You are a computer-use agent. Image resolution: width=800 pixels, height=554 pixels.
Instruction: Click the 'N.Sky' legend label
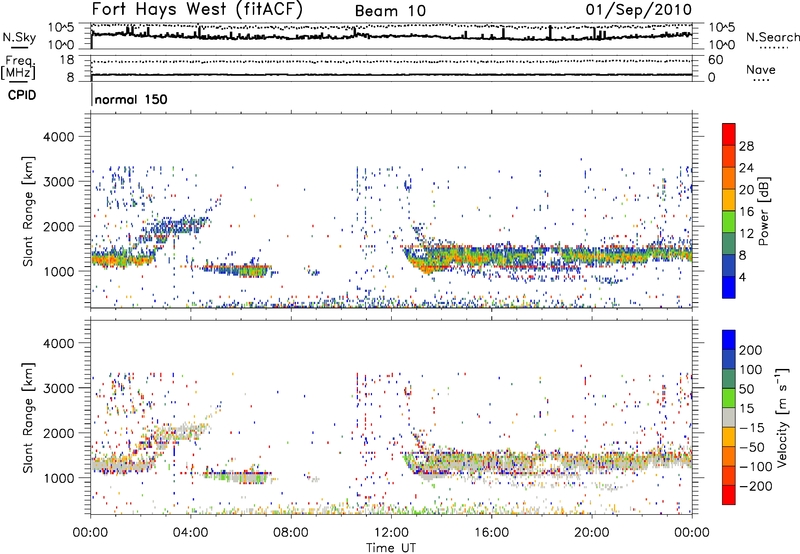pos(19,37)
